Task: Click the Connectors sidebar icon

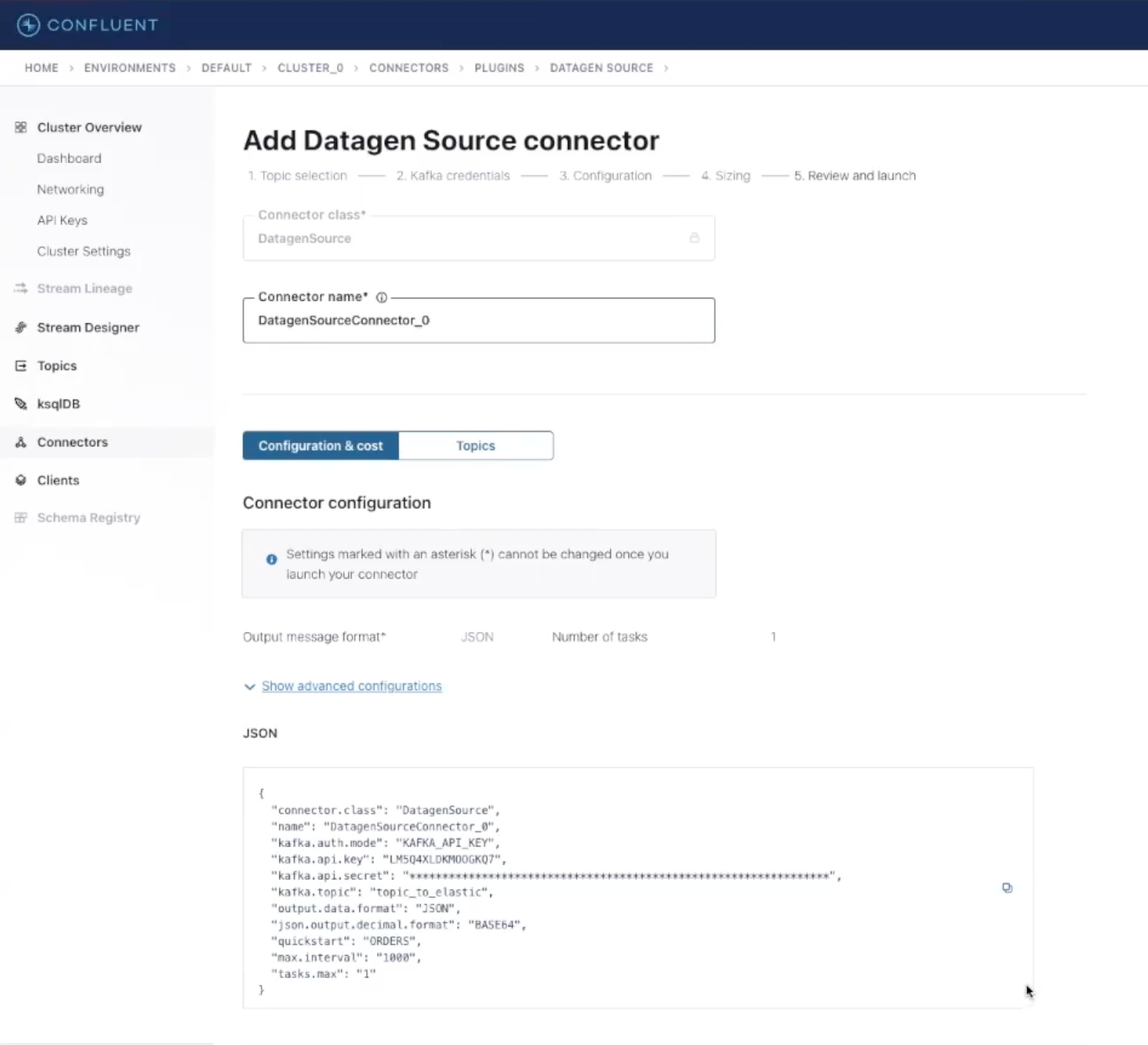Action: point(21,442)
